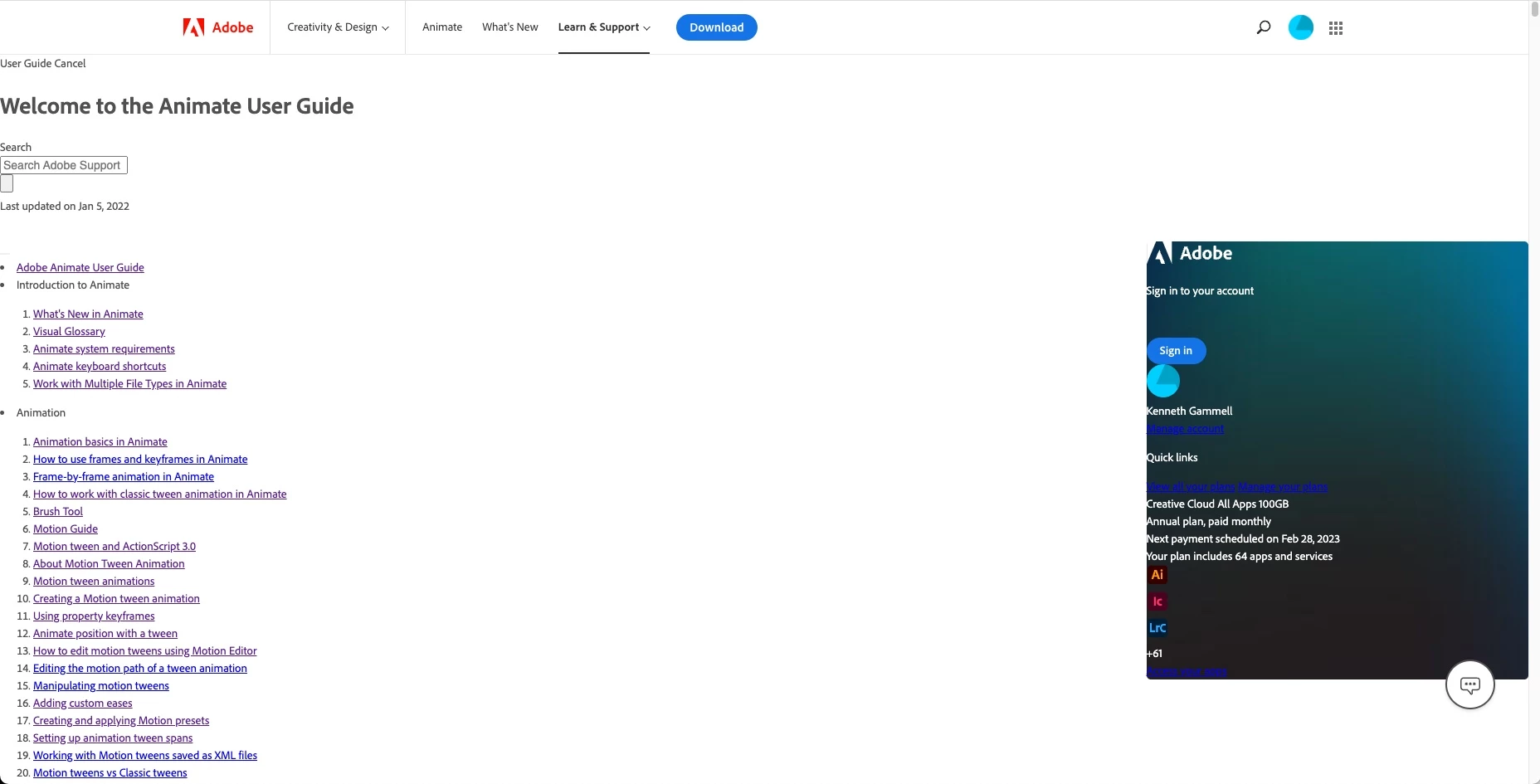Viewport: 1540px width, 784px height.
Task: Click the Kenneth Gammell account name
Action: click(x=1189, y=411)
